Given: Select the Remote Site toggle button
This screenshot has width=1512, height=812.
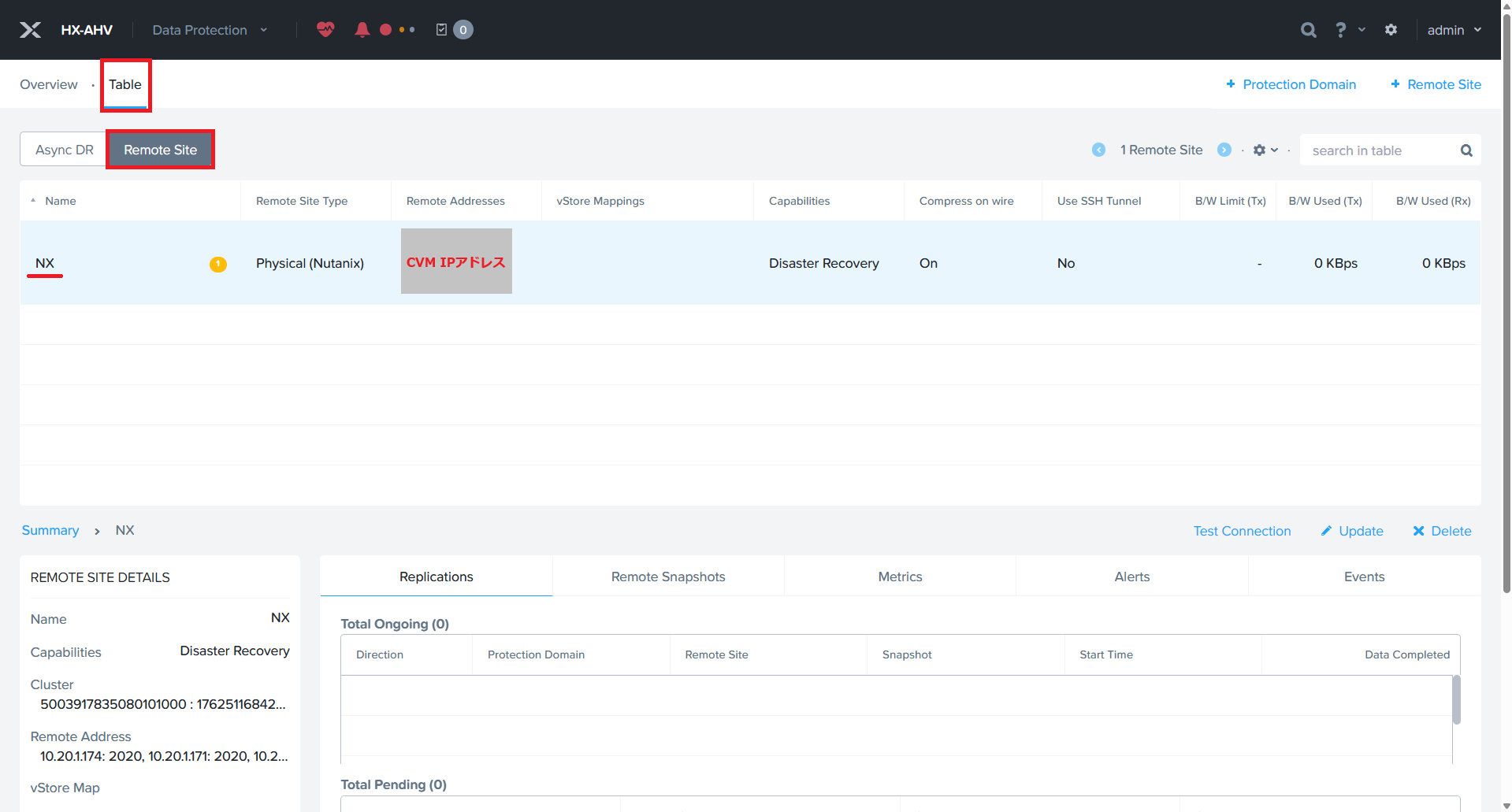Looking at the screenshot, I should 160,150.
